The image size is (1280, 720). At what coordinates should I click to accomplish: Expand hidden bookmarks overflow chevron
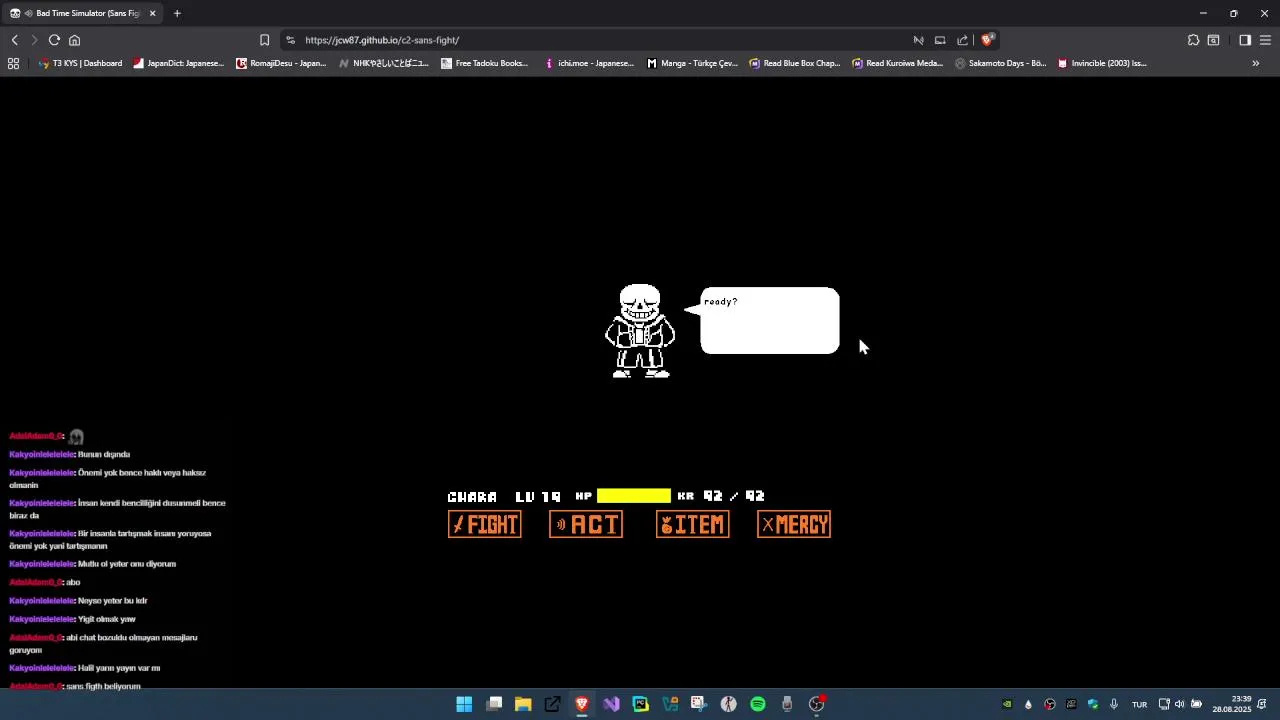click(1256, 63)
